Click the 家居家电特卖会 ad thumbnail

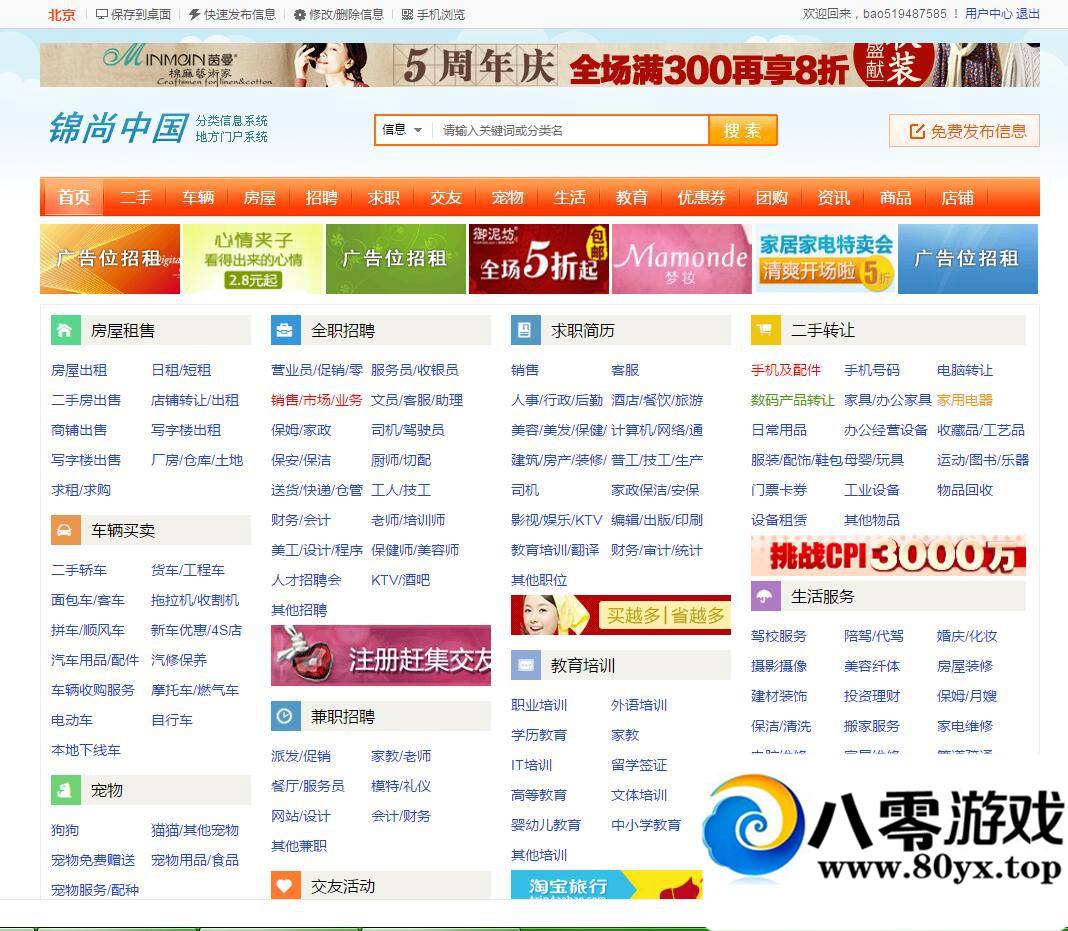pos(825,259)
